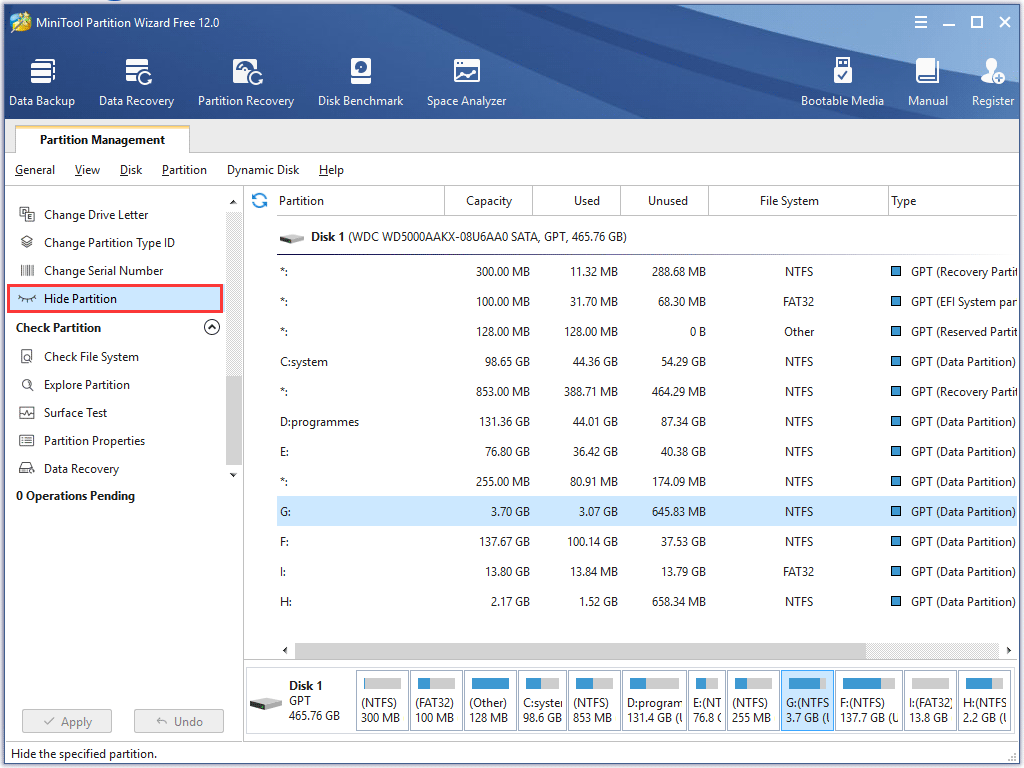The image size is (1024, 768).
Task: Open the Dynamic Disk menu
Action: (x=263, y=170)
